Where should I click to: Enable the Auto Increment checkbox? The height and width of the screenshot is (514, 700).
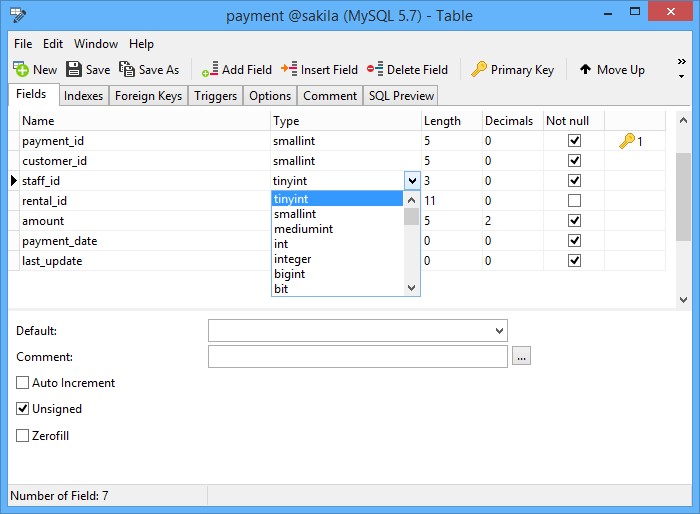(x=23, y=383)
